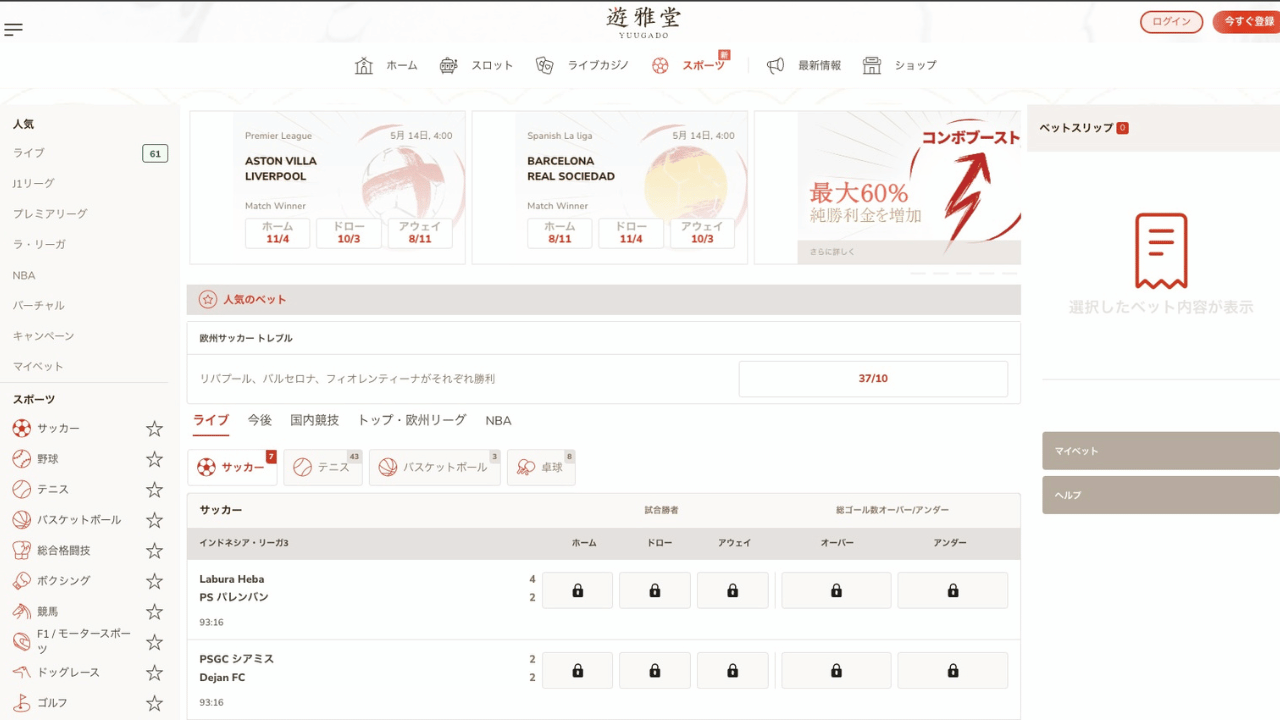Click horse racing icon beside 競馬
The width and height of the screenshot is (1280, 720).
click(x=22, y=611)
